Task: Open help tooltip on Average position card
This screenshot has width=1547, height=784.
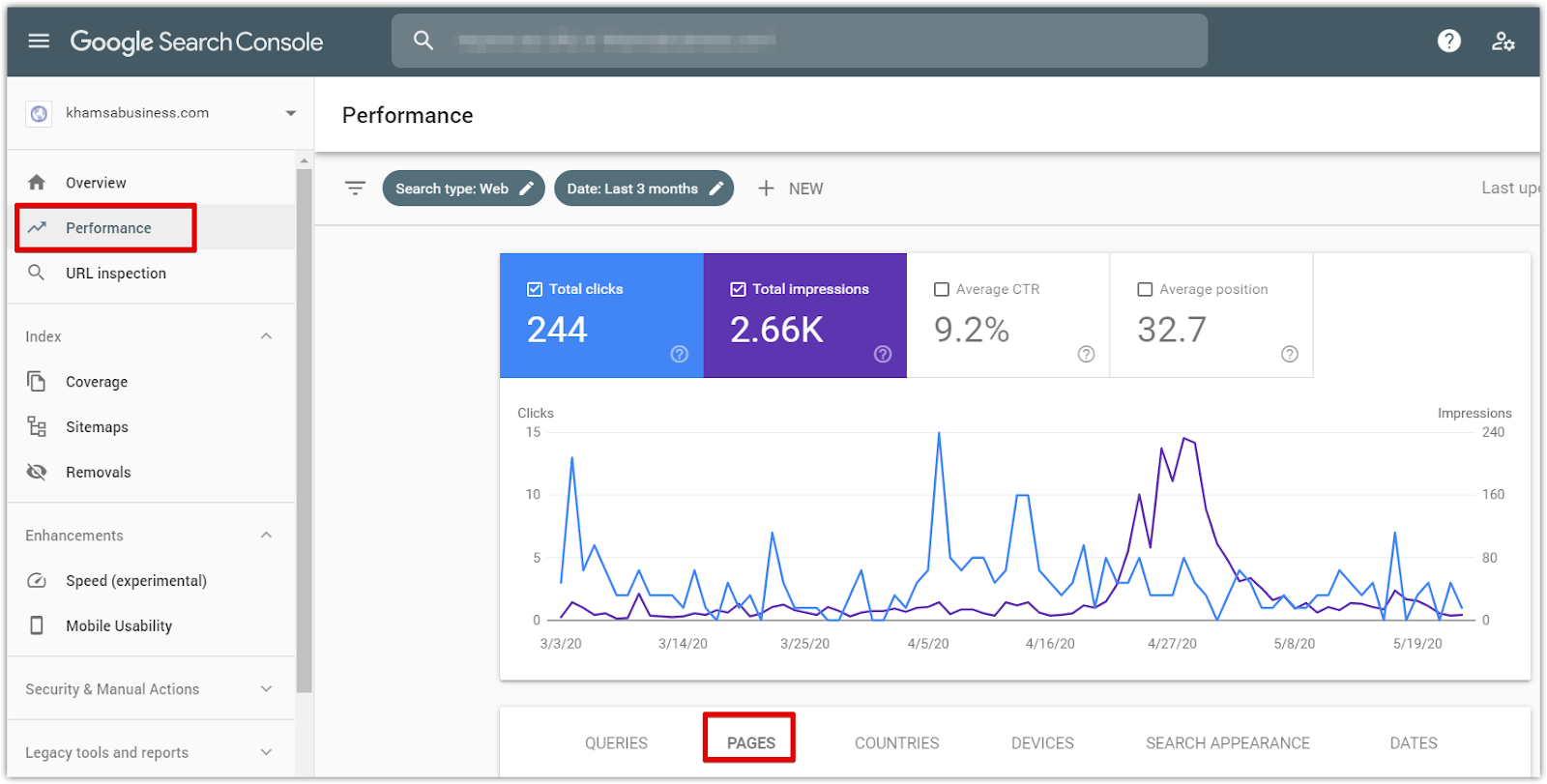Action: pyautogui.click(x=1290, y=354)
